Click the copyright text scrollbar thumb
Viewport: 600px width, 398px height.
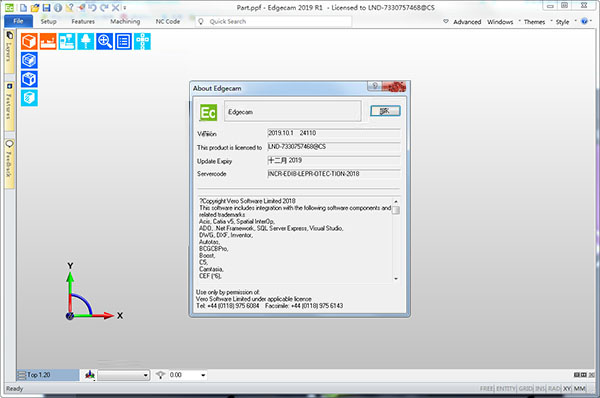[396, 210]
